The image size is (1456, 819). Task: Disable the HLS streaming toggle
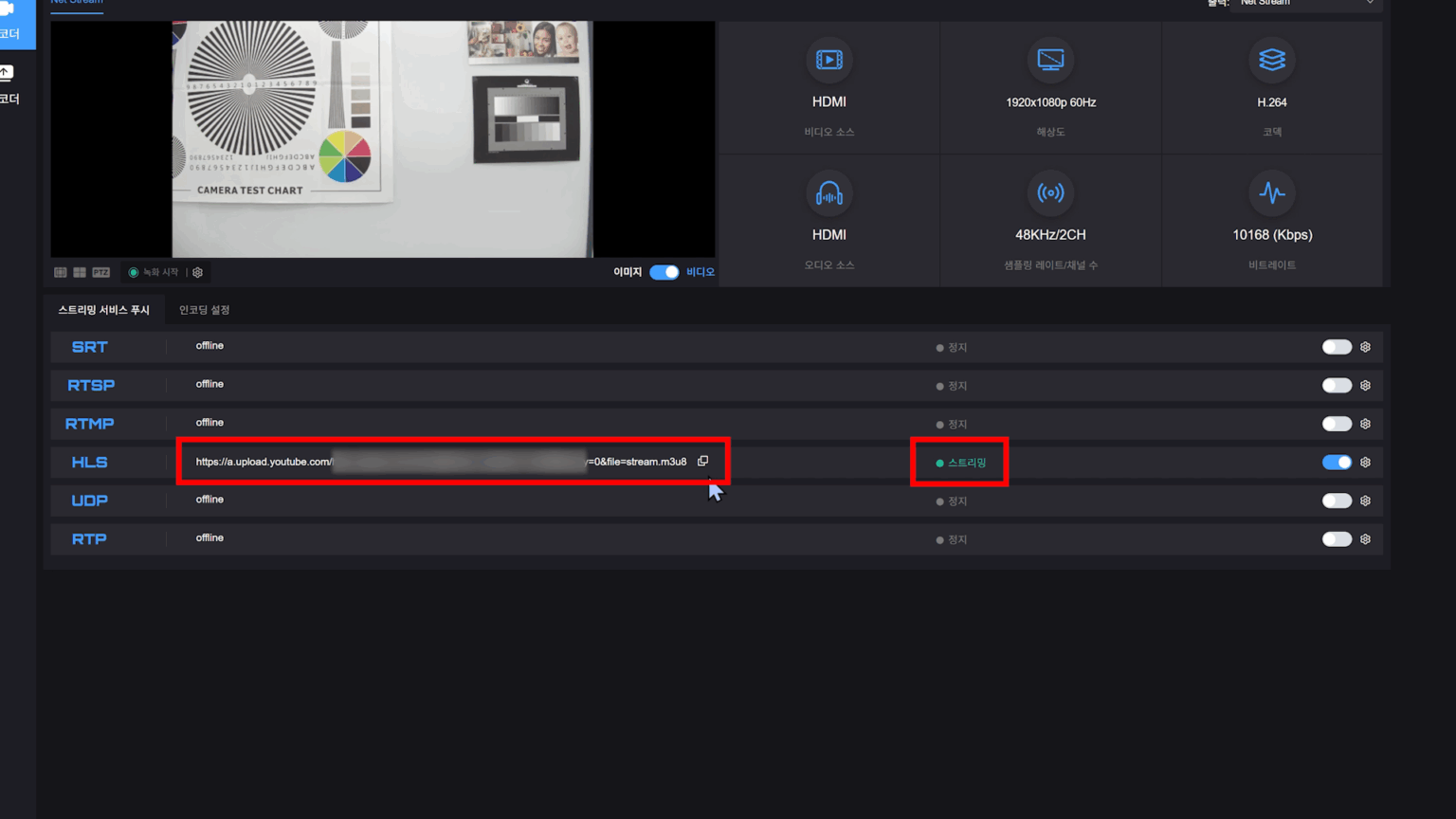click(x=1337, y=463)
